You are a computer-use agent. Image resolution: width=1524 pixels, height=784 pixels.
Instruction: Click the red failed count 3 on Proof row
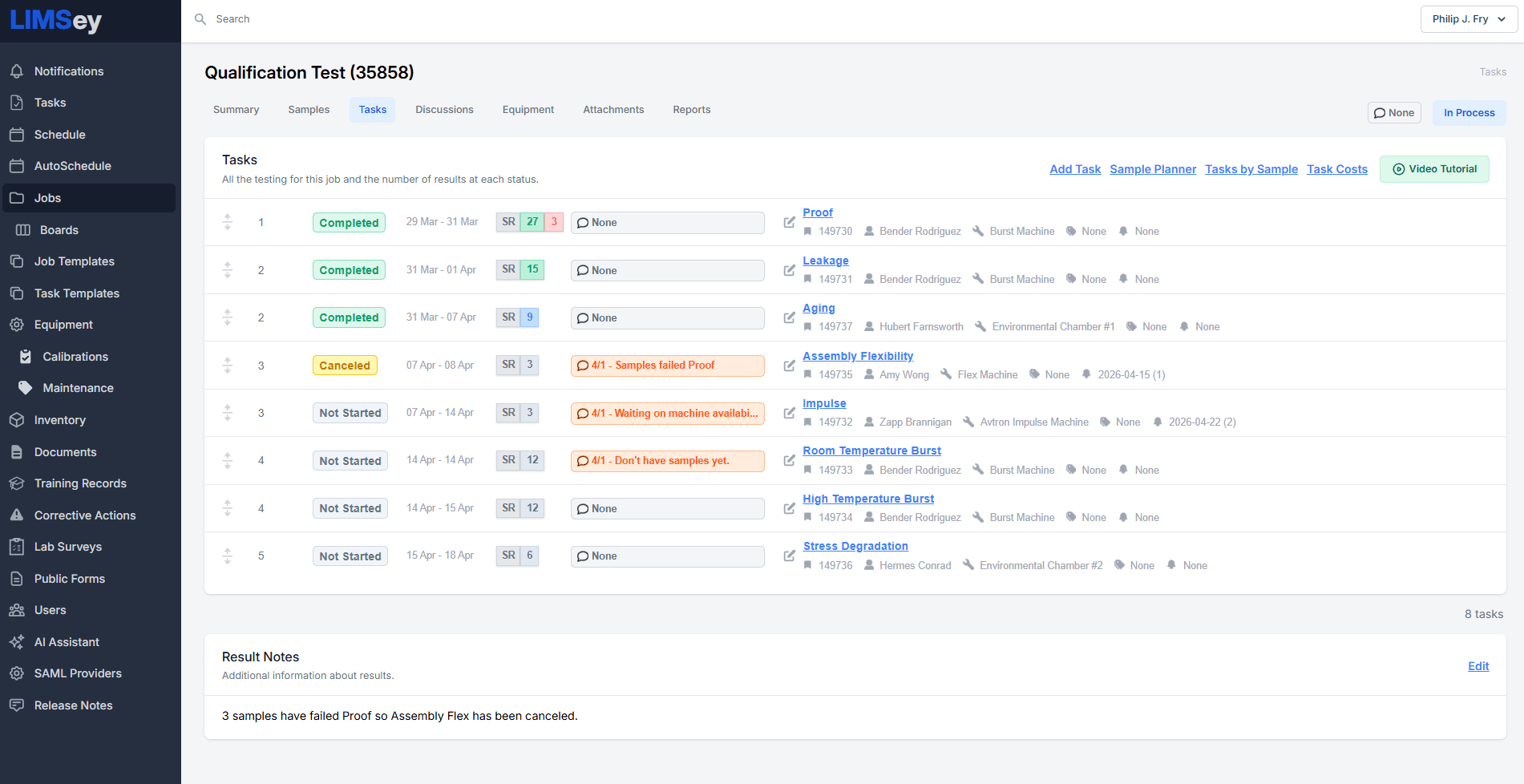(x=554, y=222)
